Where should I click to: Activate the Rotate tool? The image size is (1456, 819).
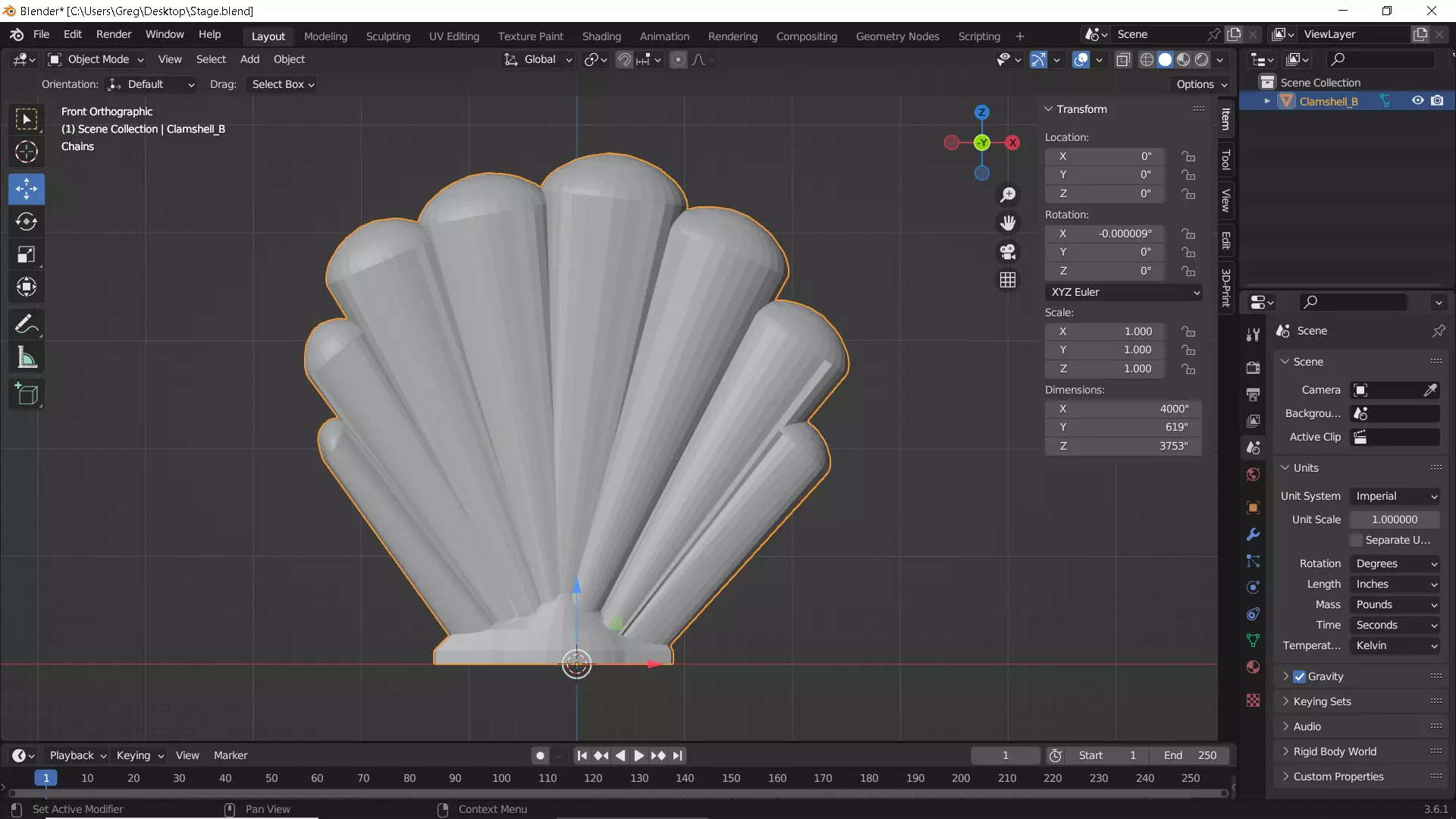[x=27, y=221]
